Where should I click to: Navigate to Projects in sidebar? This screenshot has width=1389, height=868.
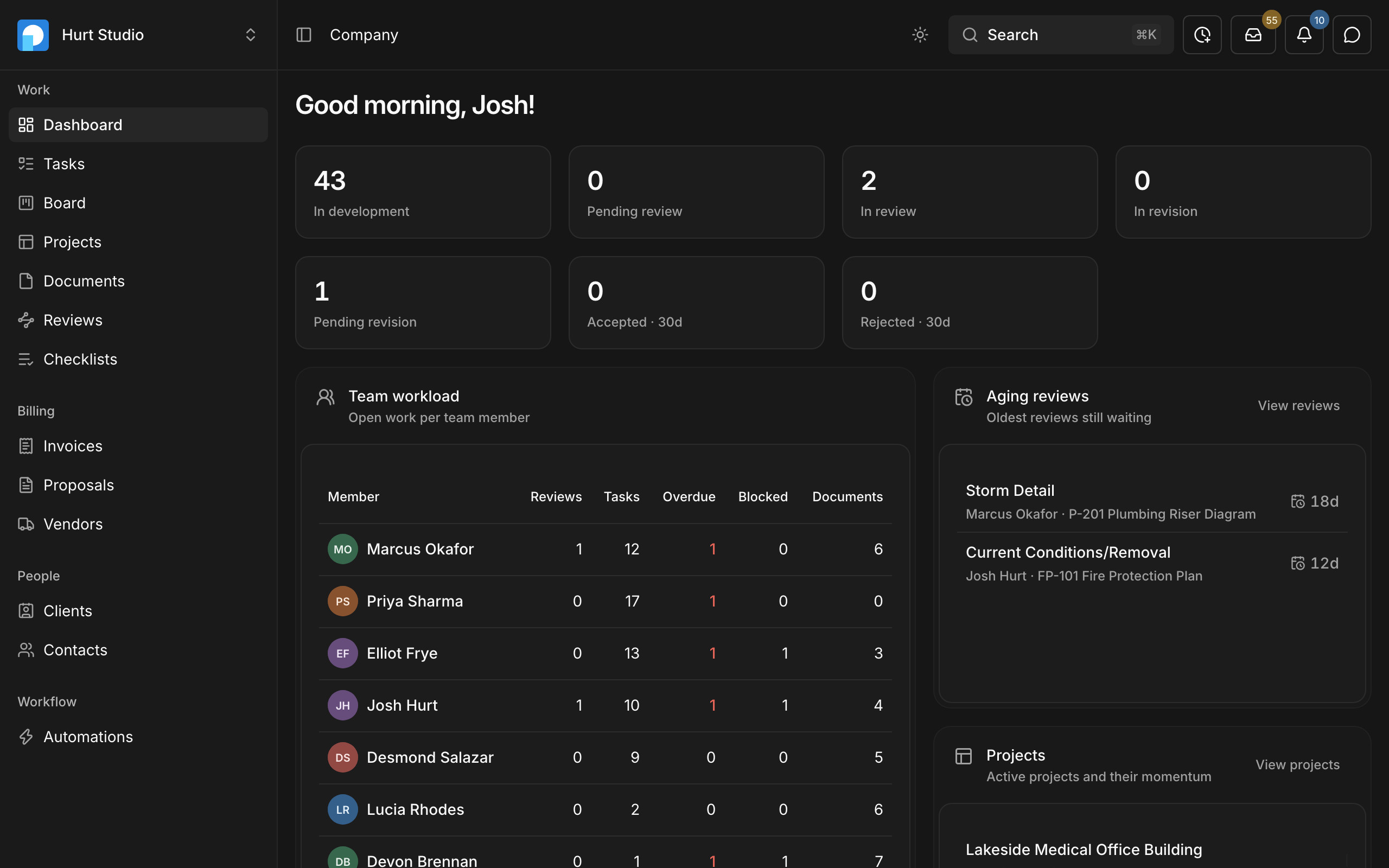138,242
